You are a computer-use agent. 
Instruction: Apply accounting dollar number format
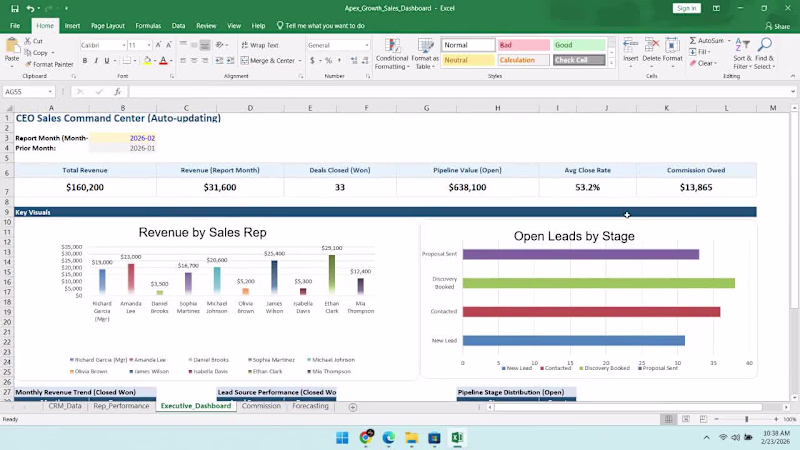click(312, 61)
